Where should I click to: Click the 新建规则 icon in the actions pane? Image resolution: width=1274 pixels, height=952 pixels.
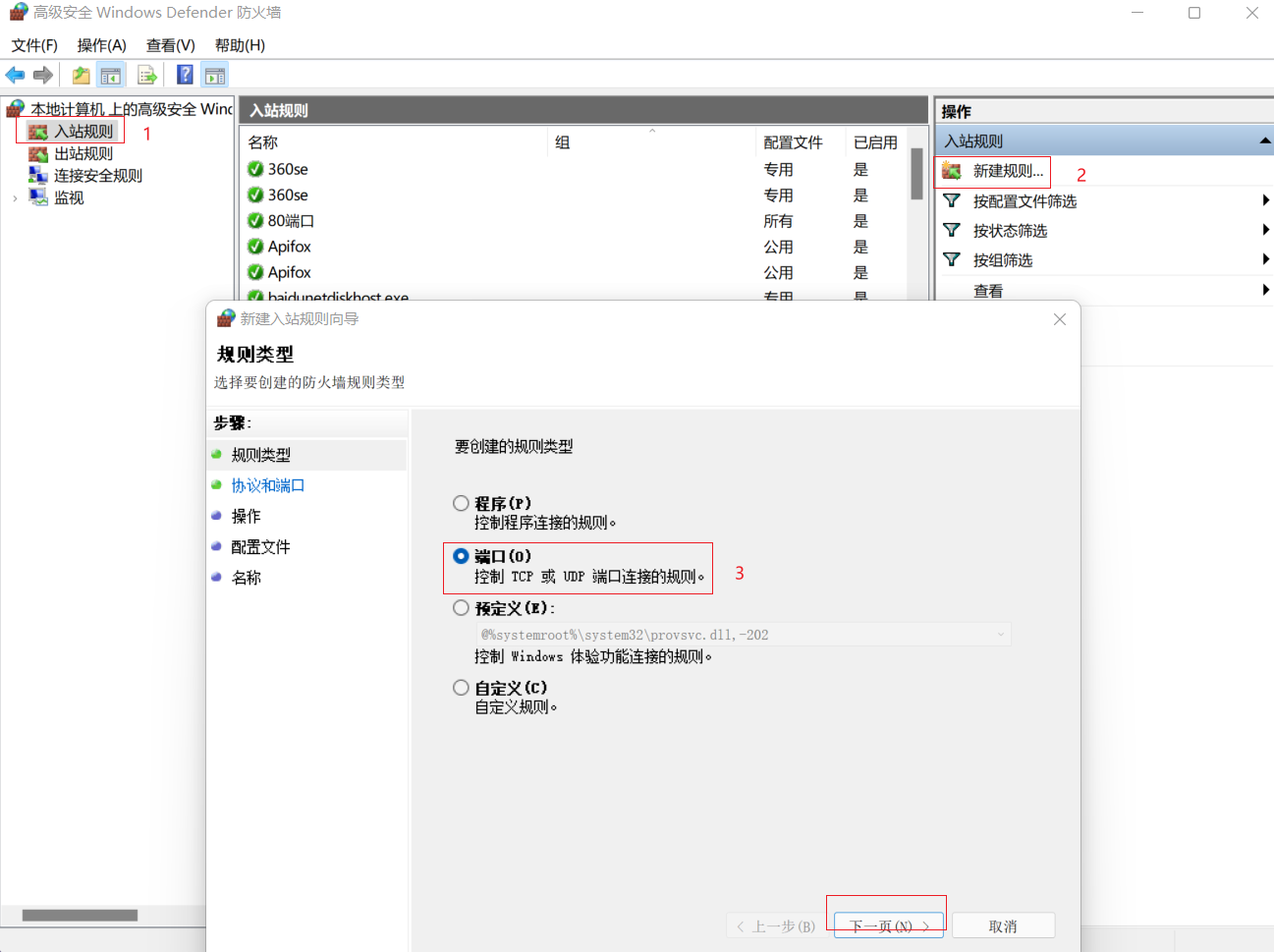pos(952,171)
